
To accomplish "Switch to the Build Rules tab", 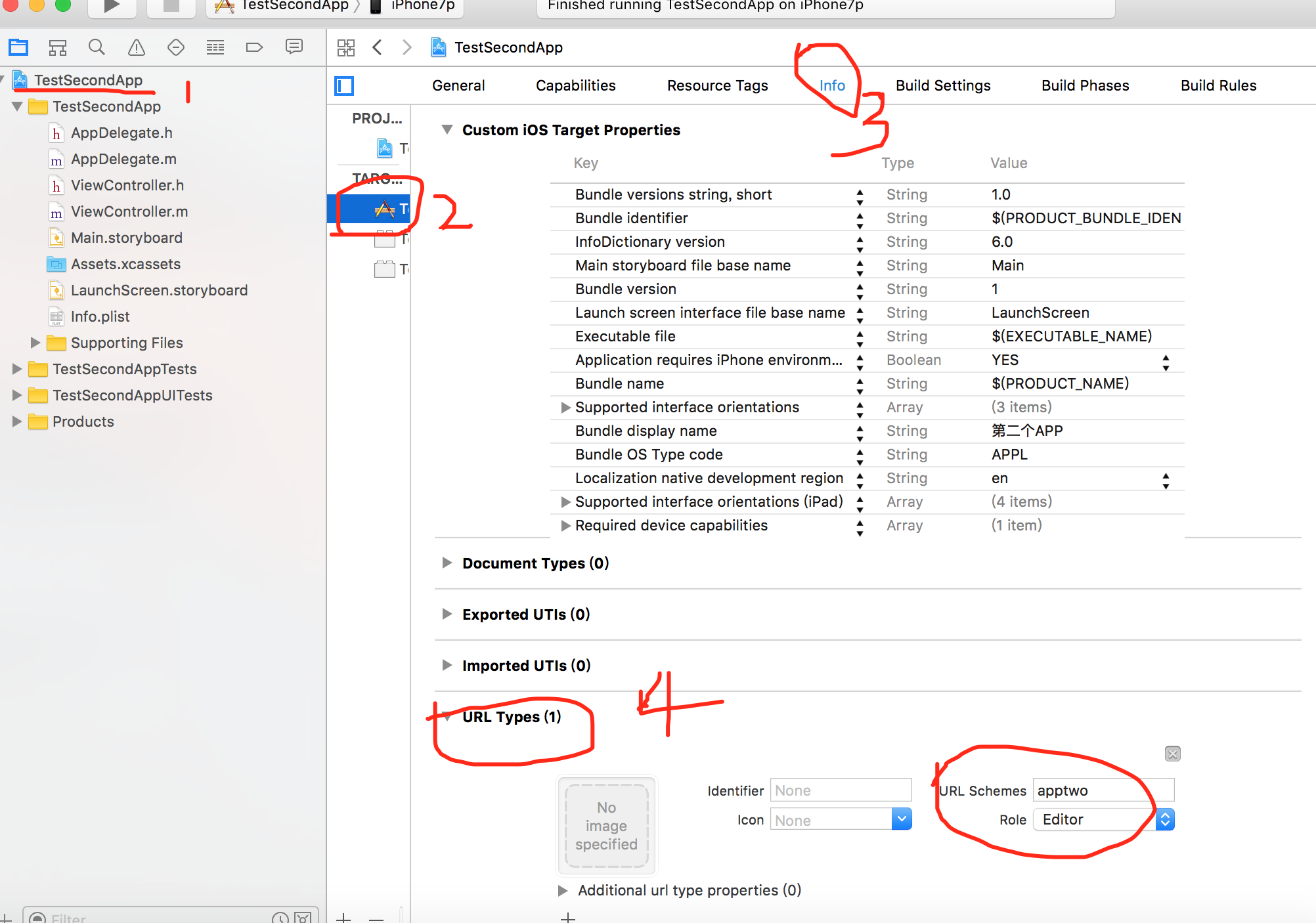I will 1219,86.
